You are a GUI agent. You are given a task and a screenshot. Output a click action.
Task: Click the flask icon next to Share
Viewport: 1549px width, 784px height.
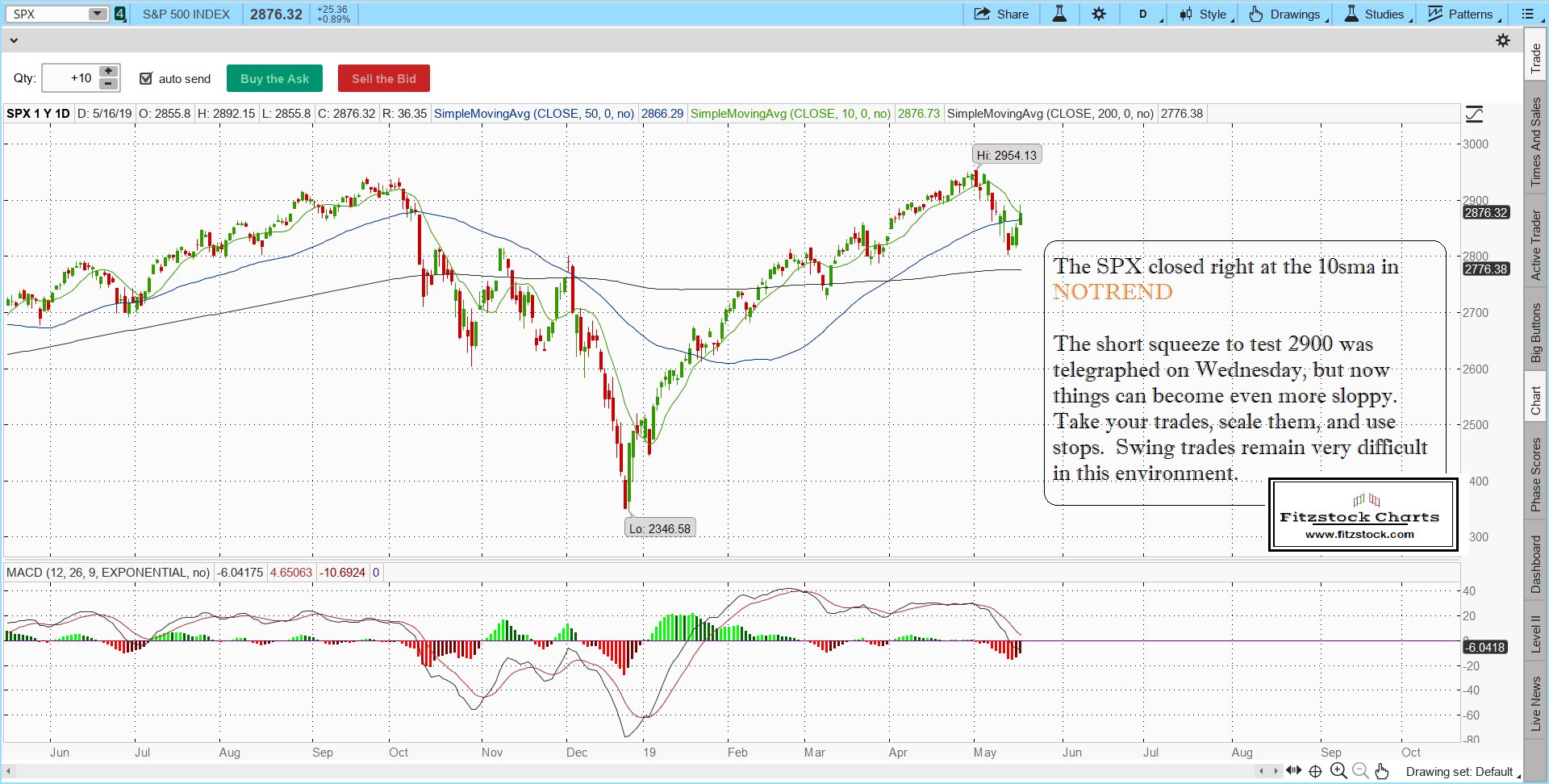tap(1059, 14)
